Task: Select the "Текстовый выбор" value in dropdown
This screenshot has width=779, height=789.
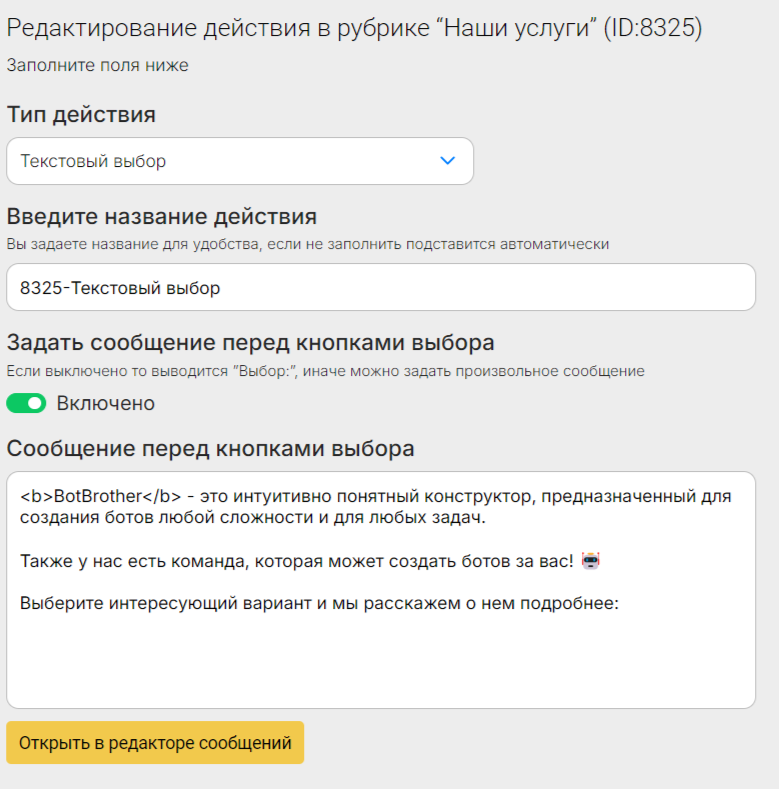Action: click(x=93, y=161)
